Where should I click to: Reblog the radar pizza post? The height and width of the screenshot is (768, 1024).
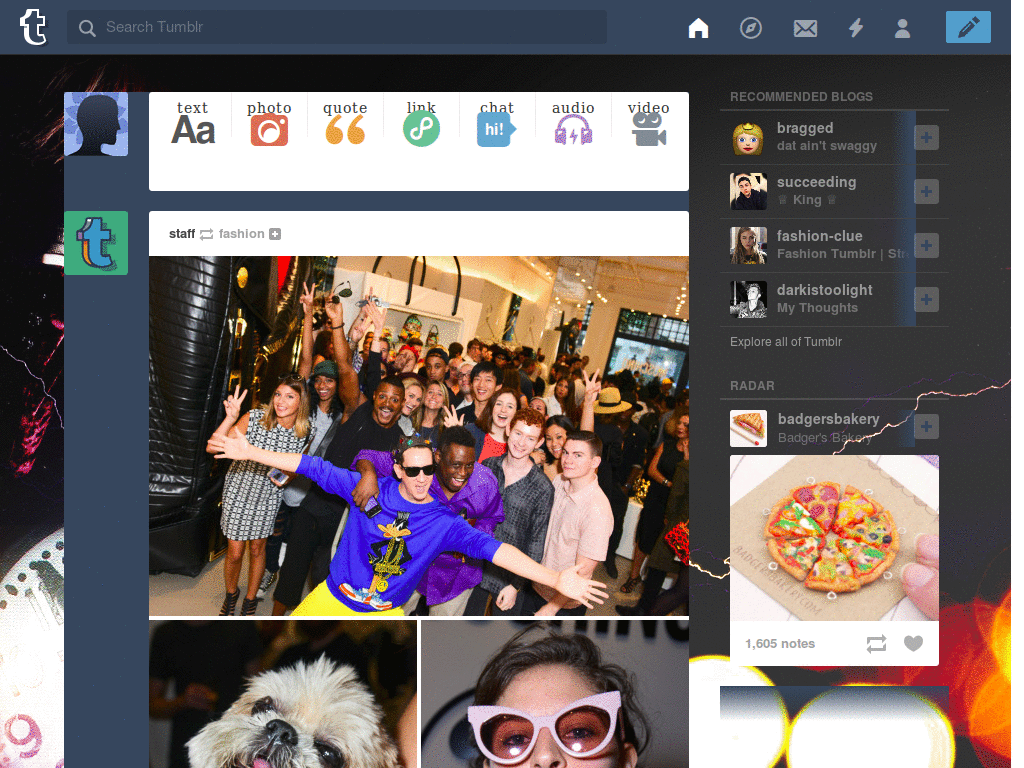point(876,644)
